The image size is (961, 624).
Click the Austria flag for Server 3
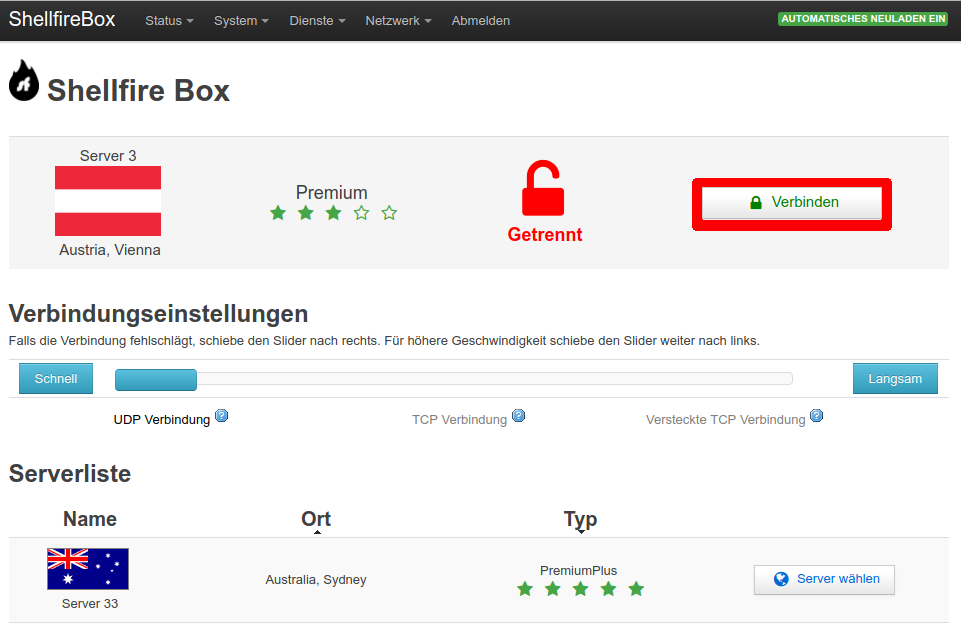point(108,201)
